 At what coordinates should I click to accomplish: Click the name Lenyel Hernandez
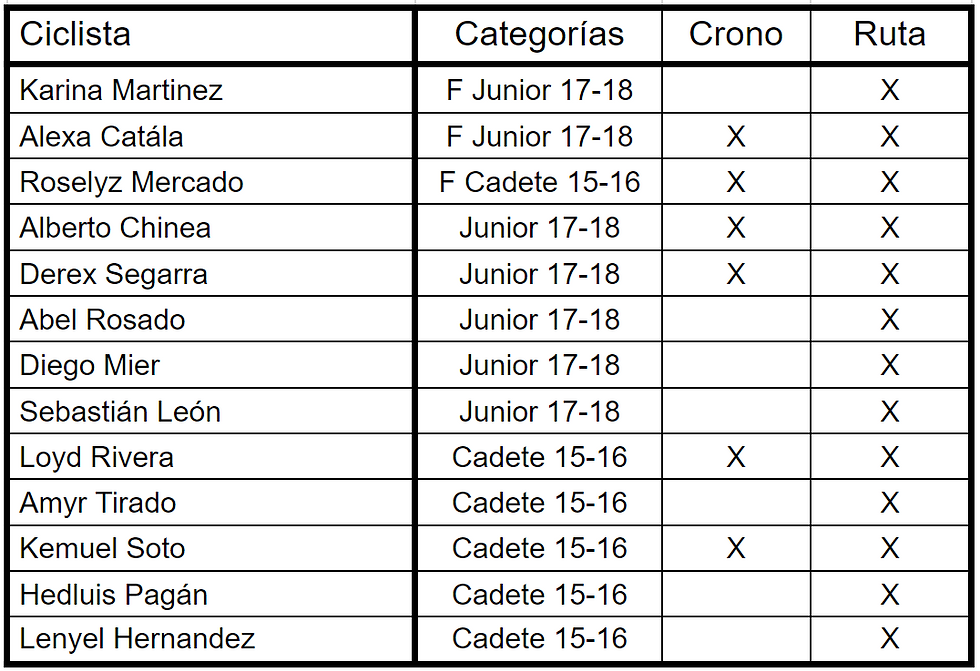click(x=137, y=639)
